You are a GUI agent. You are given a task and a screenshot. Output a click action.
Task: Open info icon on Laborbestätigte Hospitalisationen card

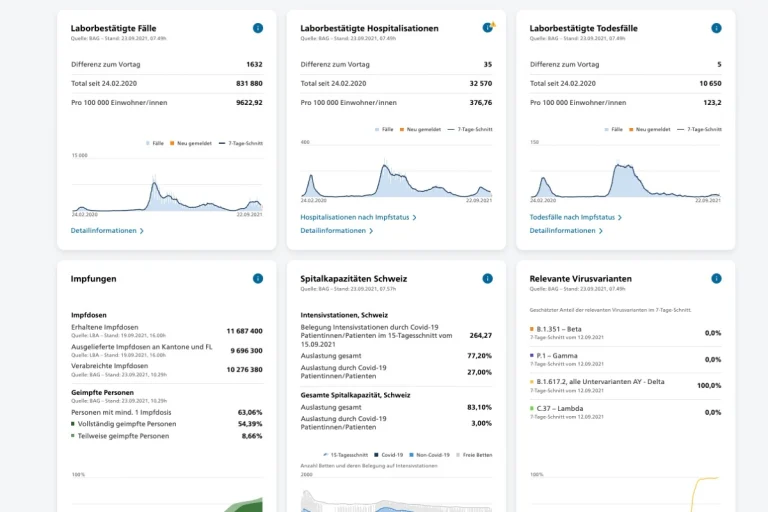click(487, 28)
